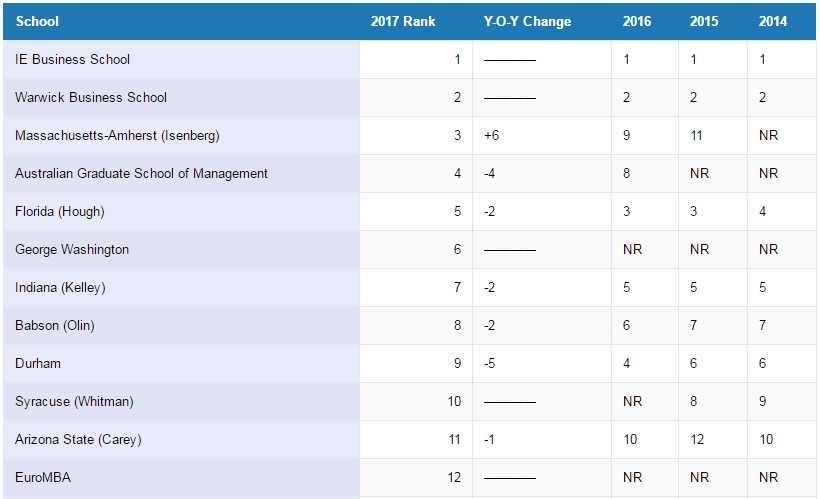Click 2014 NR in EuroMBA row
Viewport: 820px width, 499px height.
pyautogui.click(x=769, y=478)
